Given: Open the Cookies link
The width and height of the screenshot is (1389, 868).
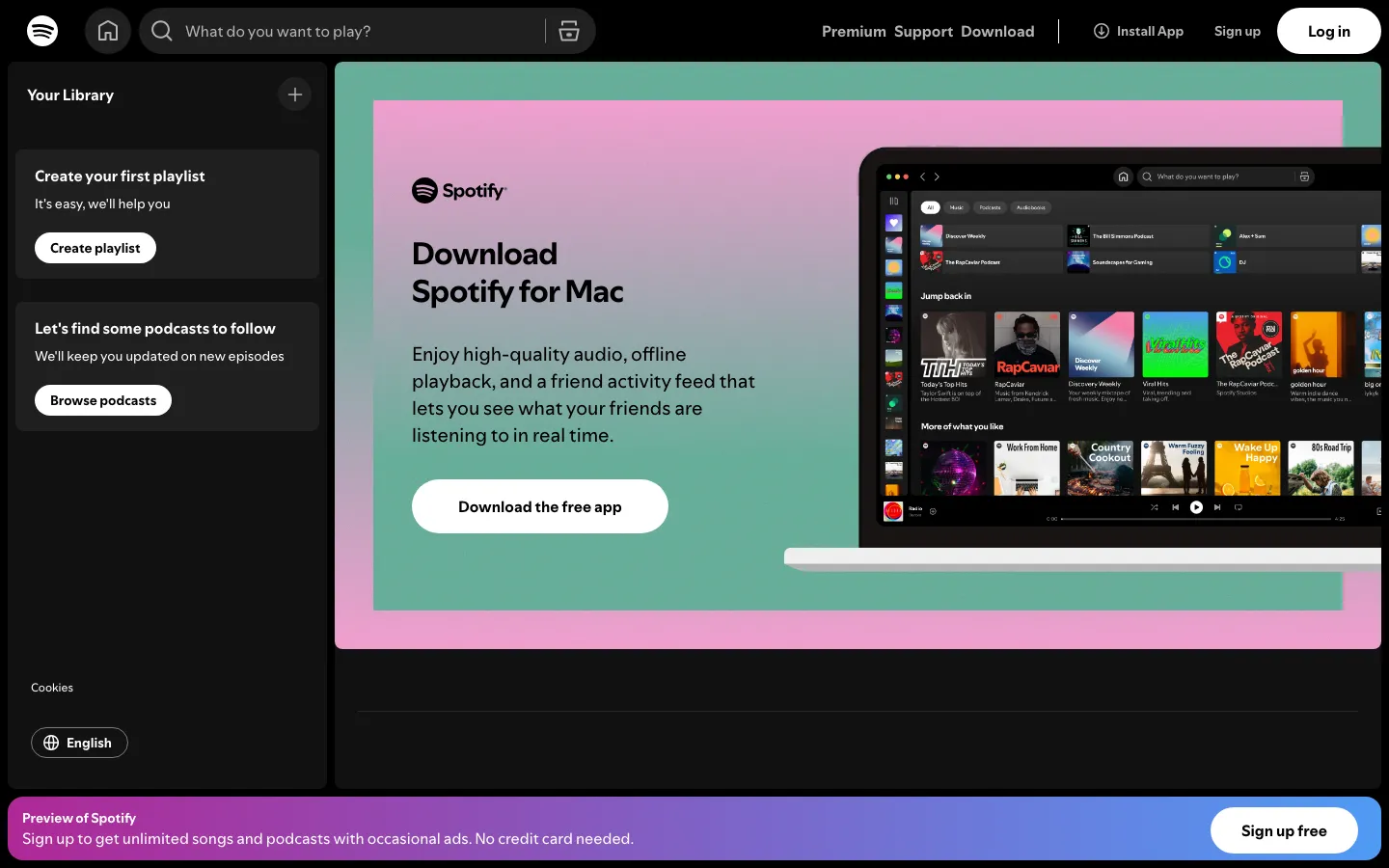Looking at the screenshot, I should 52,688.
